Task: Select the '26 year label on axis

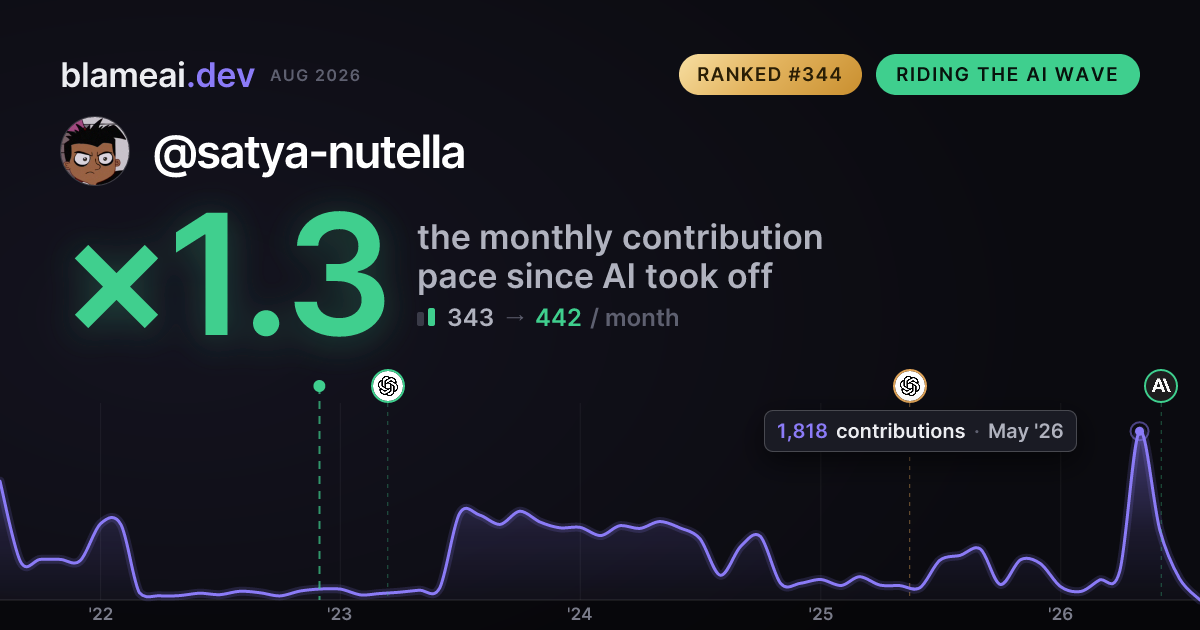Action: [x=1060, y=614]
